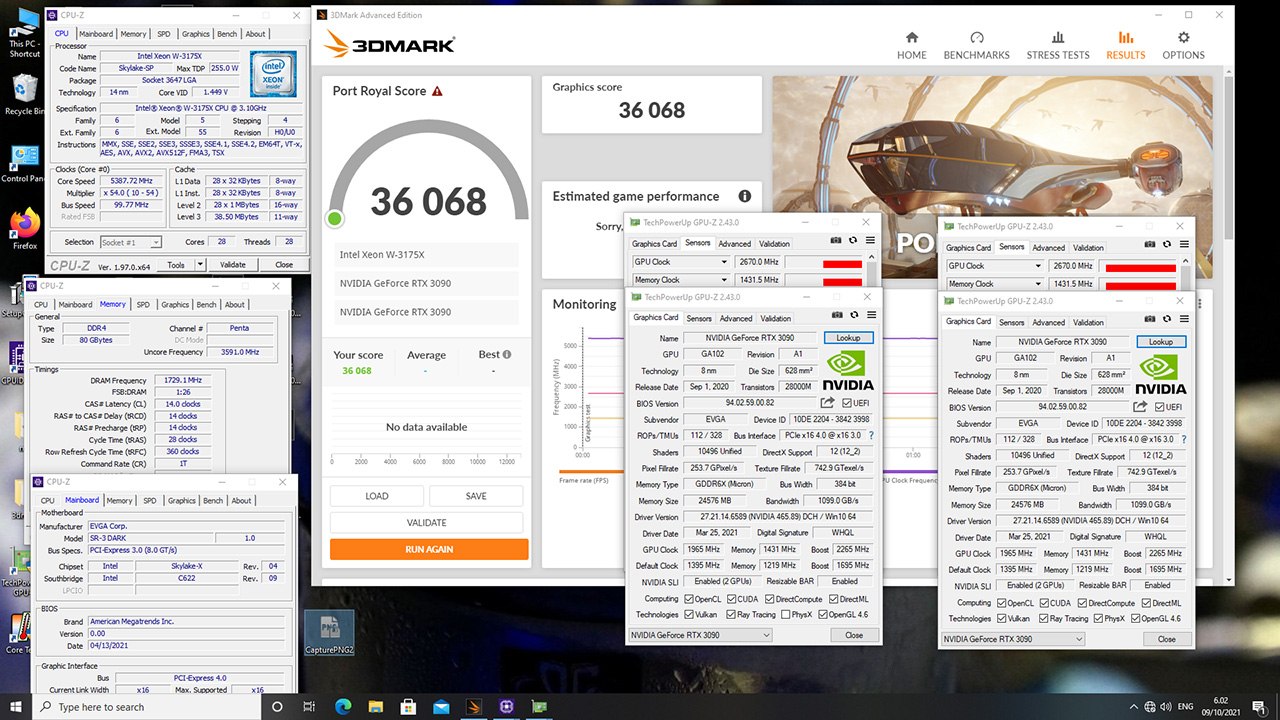The height and width of the screenshot is (720, 1280).
Task: Open Validation tab in left GPU-Z Sensors window
Action: click(x=774, y=244)
